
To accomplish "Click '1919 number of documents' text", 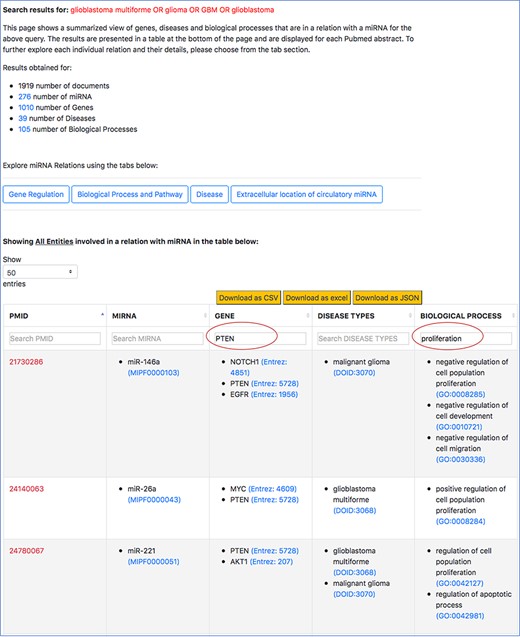I will pyautogui.click(x=64, y=86).
